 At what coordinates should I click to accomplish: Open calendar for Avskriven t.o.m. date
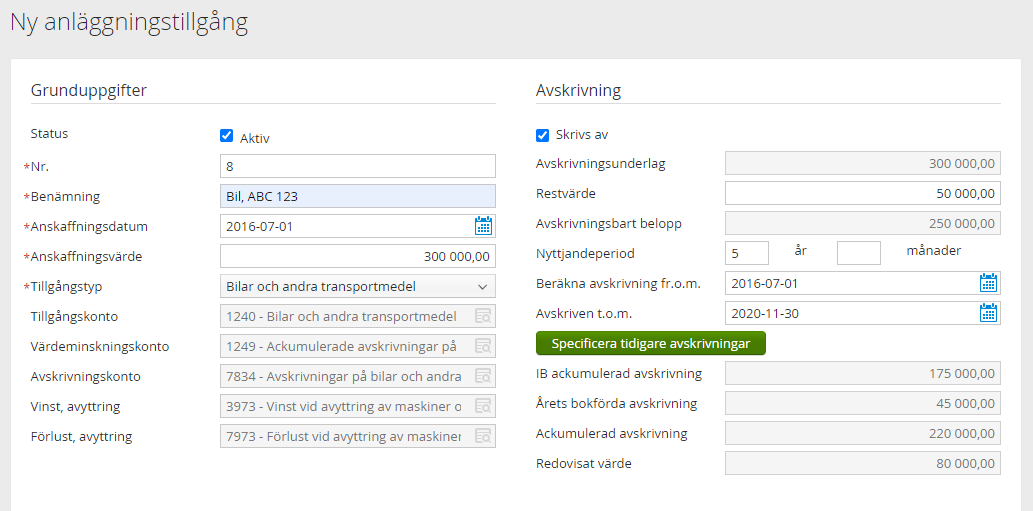point(988,313)
